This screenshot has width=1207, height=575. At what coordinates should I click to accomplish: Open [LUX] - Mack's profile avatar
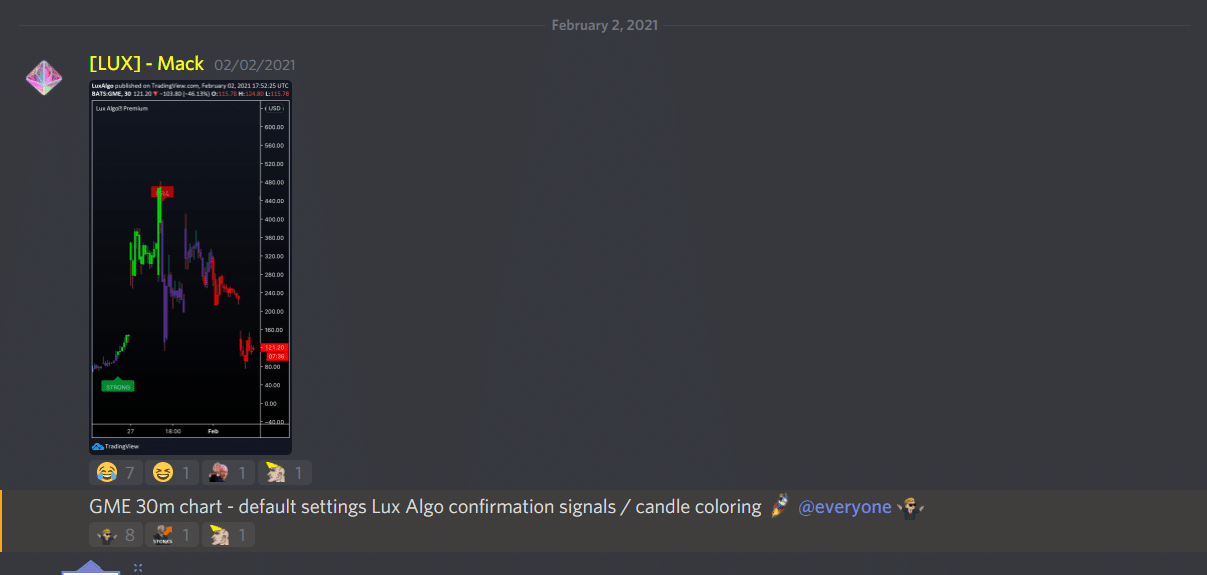(x=44, y=79)
